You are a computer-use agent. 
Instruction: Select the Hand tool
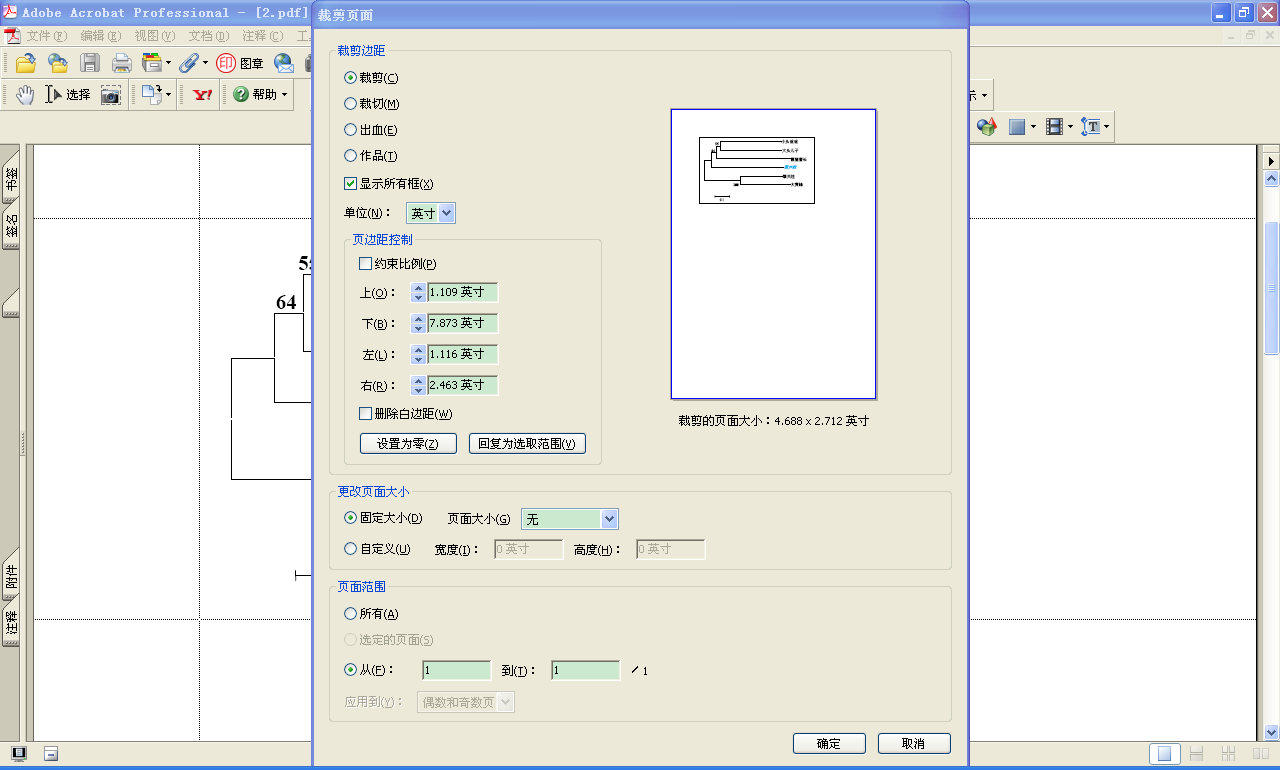tap(24, 95)
